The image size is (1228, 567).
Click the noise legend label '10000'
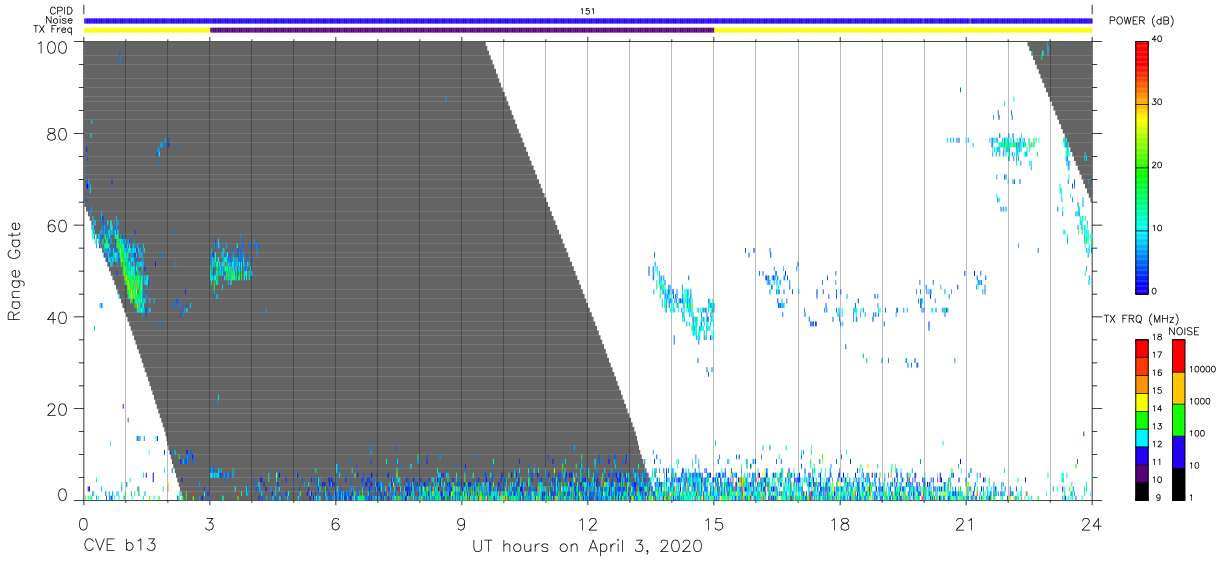tap(1202, 369)
